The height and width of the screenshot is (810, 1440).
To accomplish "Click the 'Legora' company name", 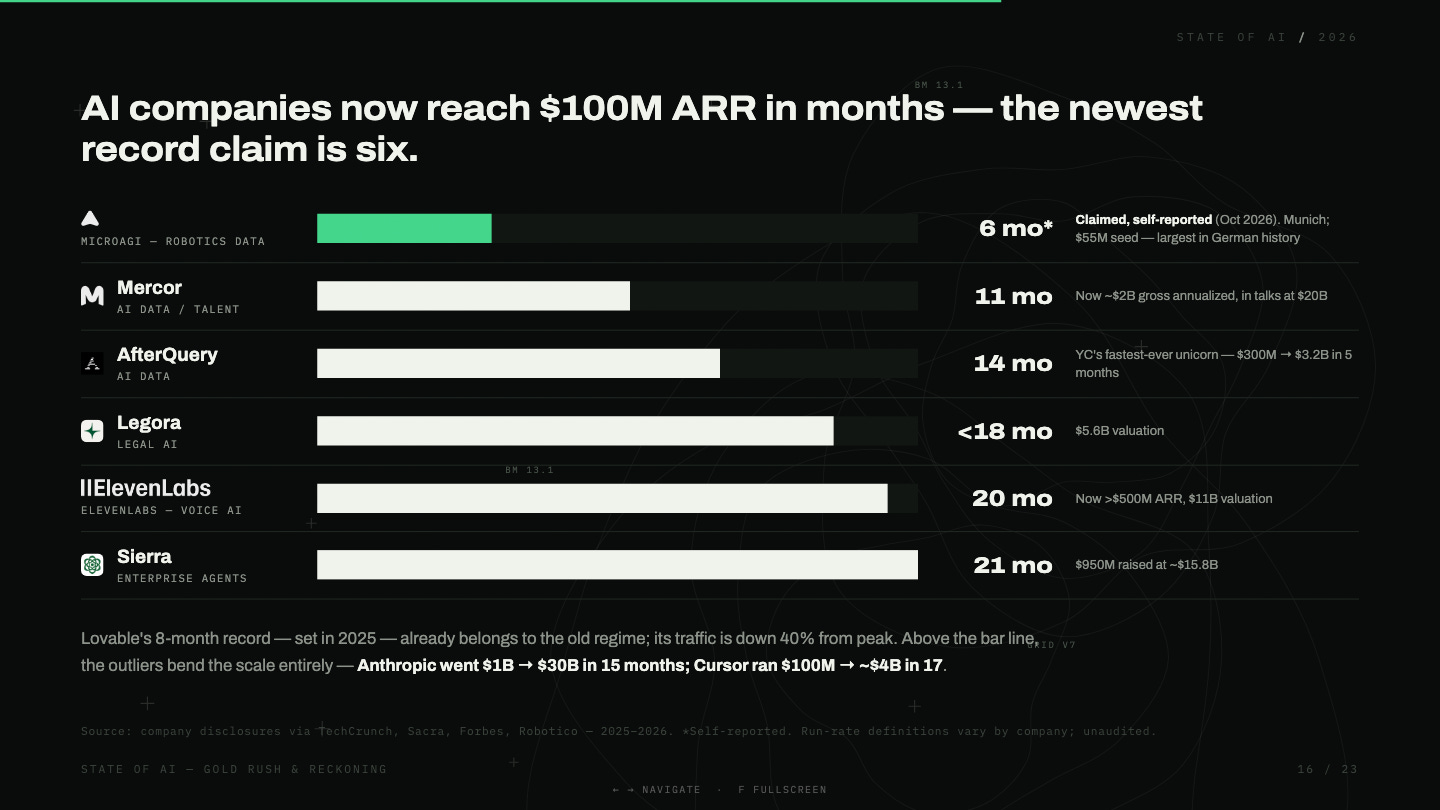I will click(x=149, y=423).
